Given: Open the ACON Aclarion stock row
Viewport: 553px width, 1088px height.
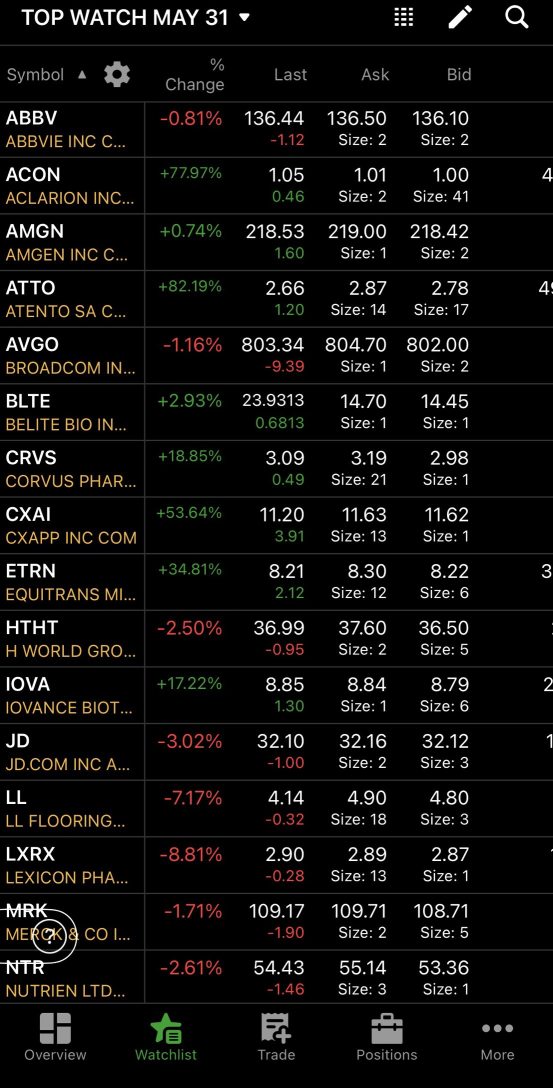Looking at the screenshot, I should (x=276, y=185).
